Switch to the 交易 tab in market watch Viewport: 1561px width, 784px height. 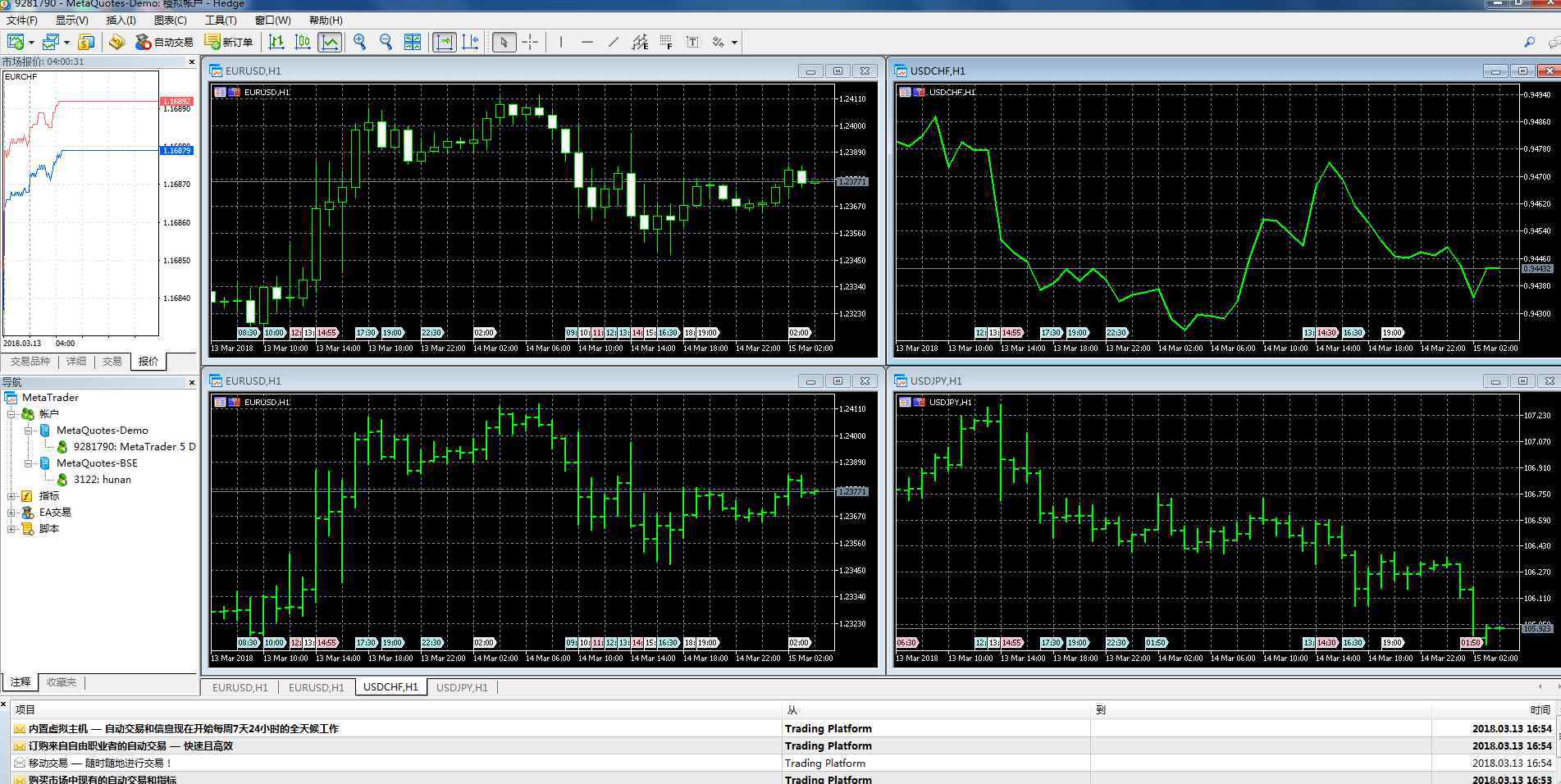click(x=112, y=362)
